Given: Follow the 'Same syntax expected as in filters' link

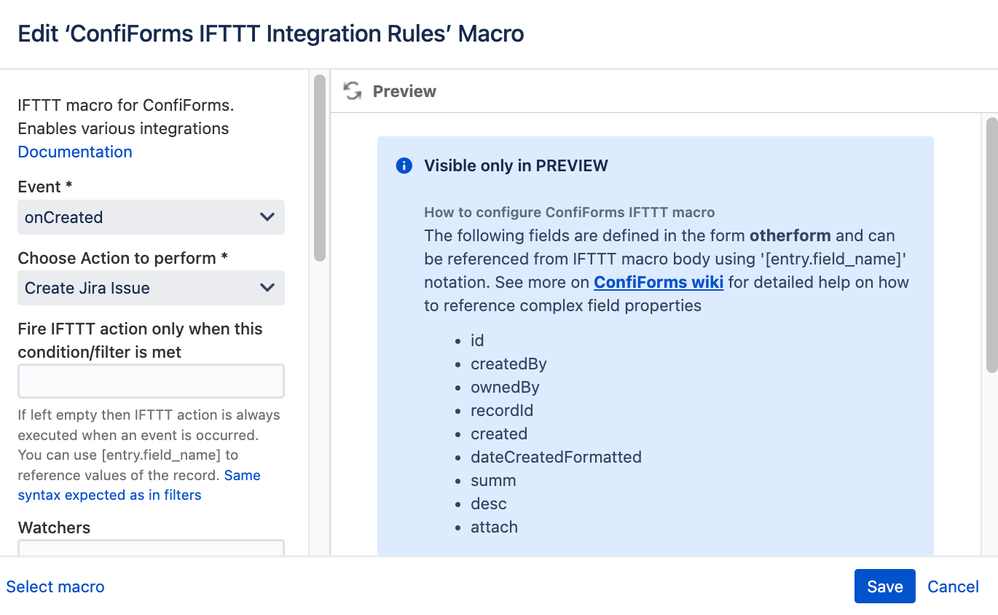Looking at the screenshot, I should (139, 485).
